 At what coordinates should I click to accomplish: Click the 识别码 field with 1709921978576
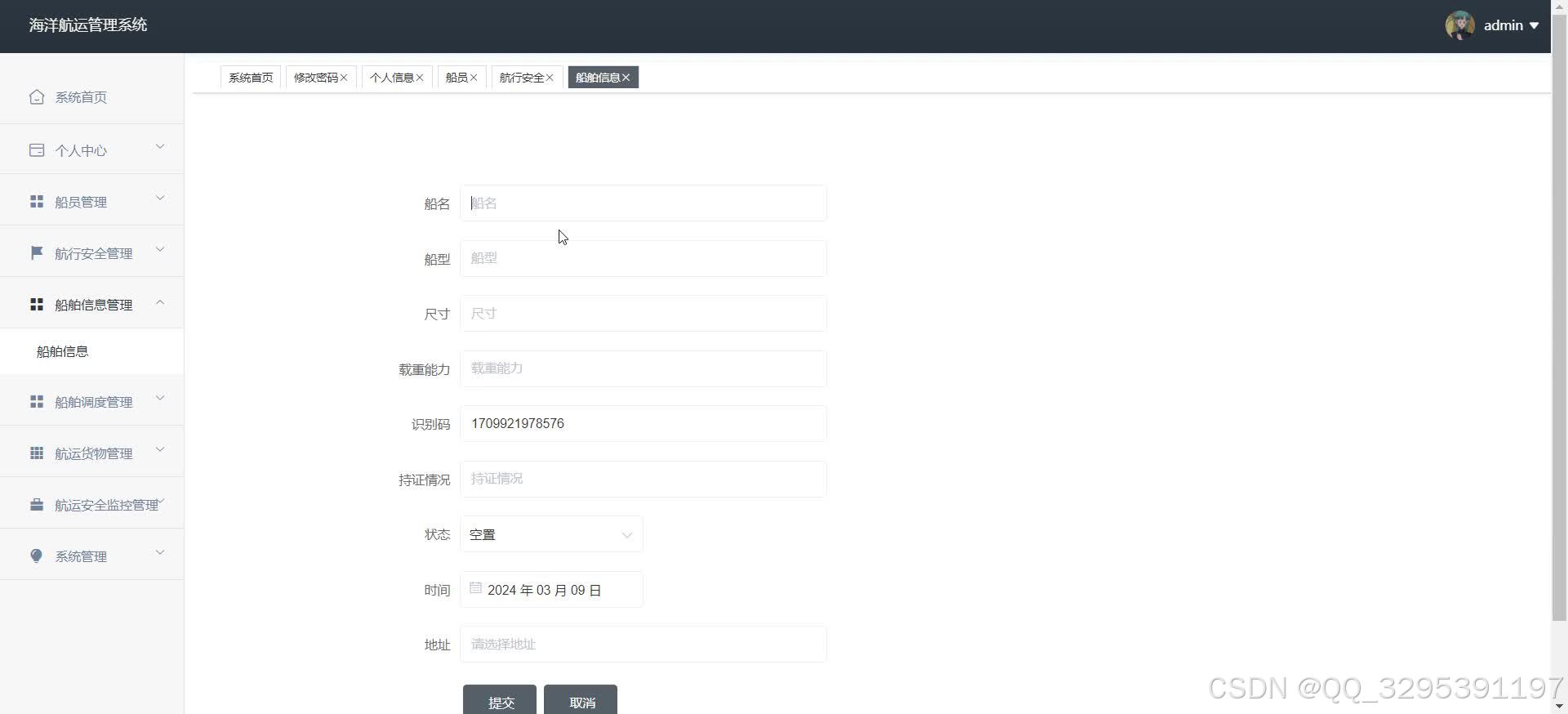point(644,424)
